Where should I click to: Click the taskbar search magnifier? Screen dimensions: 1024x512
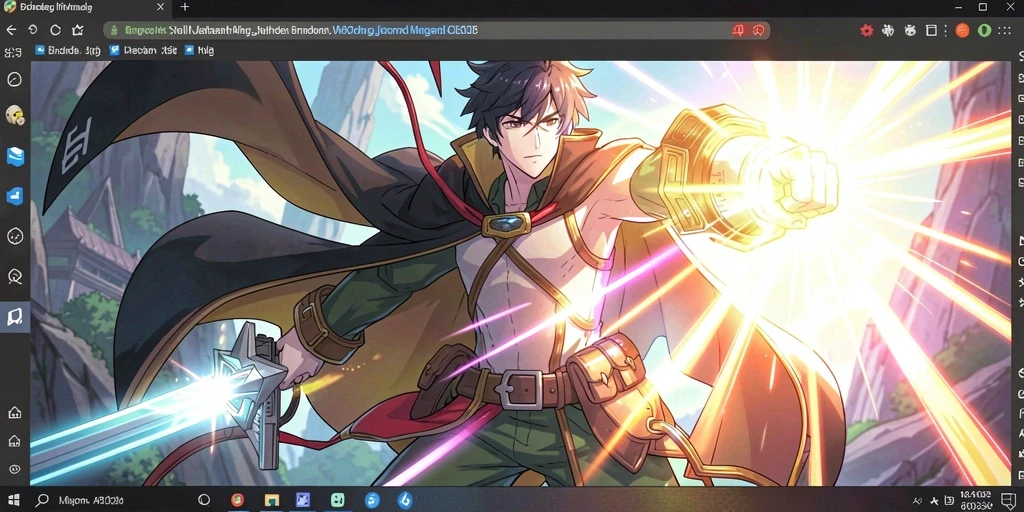42,500
